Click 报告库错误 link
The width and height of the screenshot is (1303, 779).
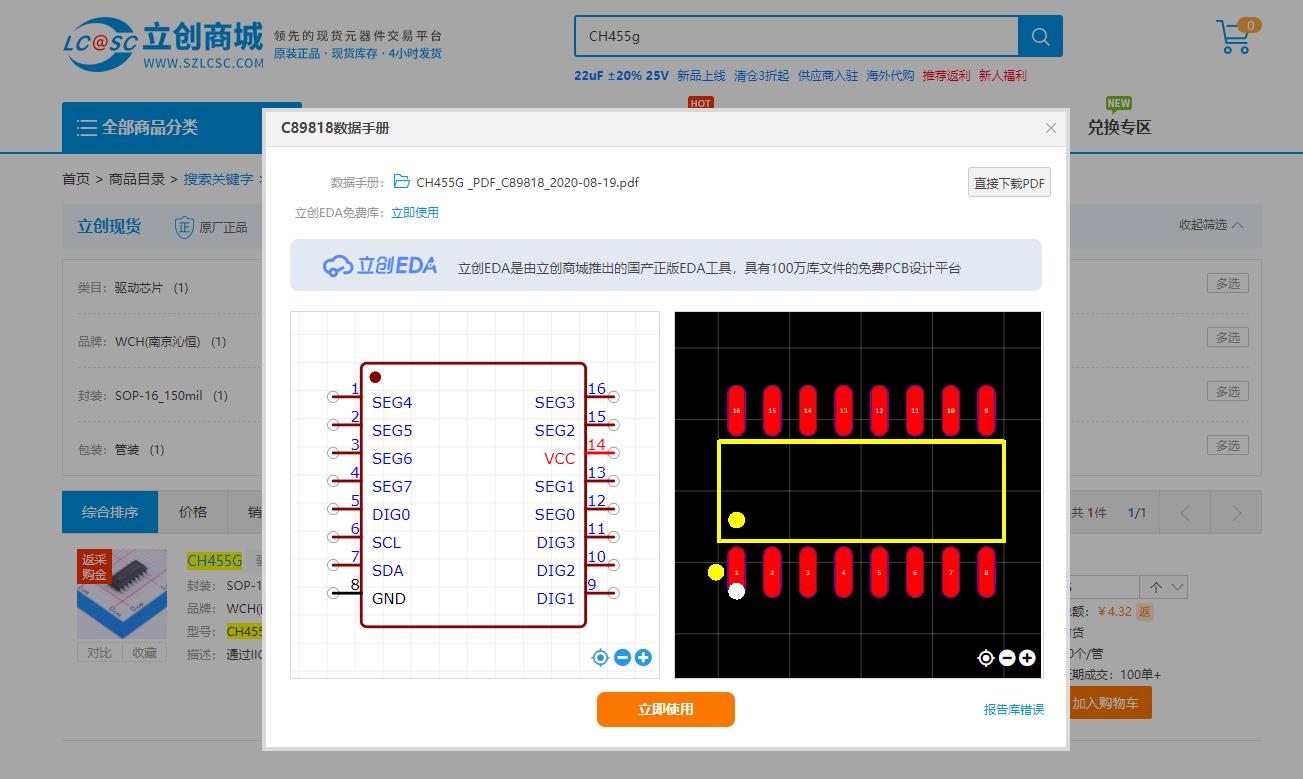point(1014,709)
